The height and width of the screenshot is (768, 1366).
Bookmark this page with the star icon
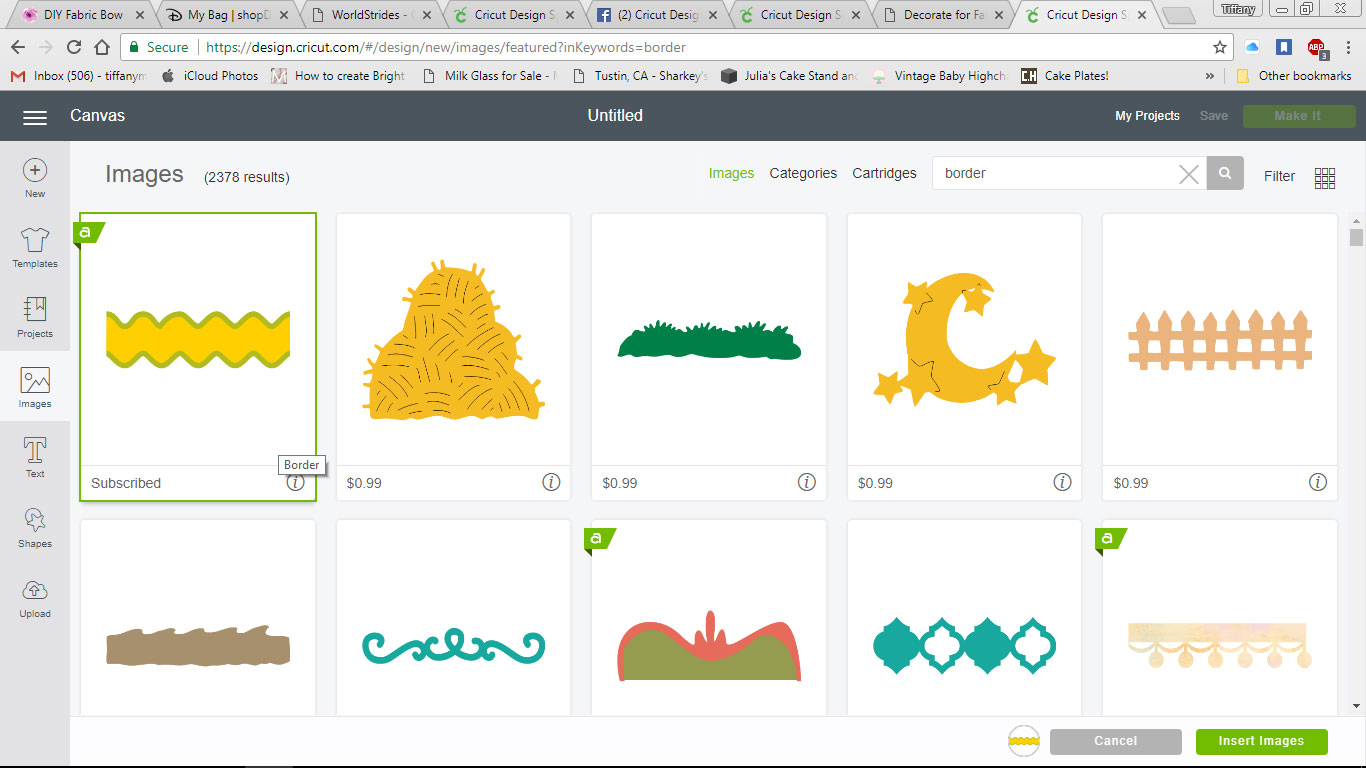coord(1220,47)
